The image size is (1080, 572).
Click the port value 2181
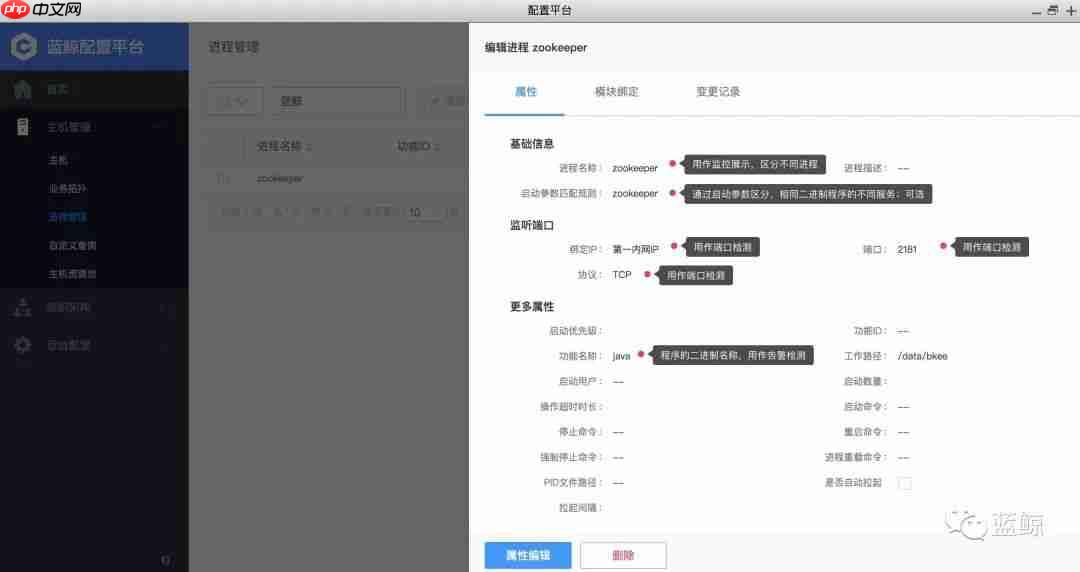(906, 249)
